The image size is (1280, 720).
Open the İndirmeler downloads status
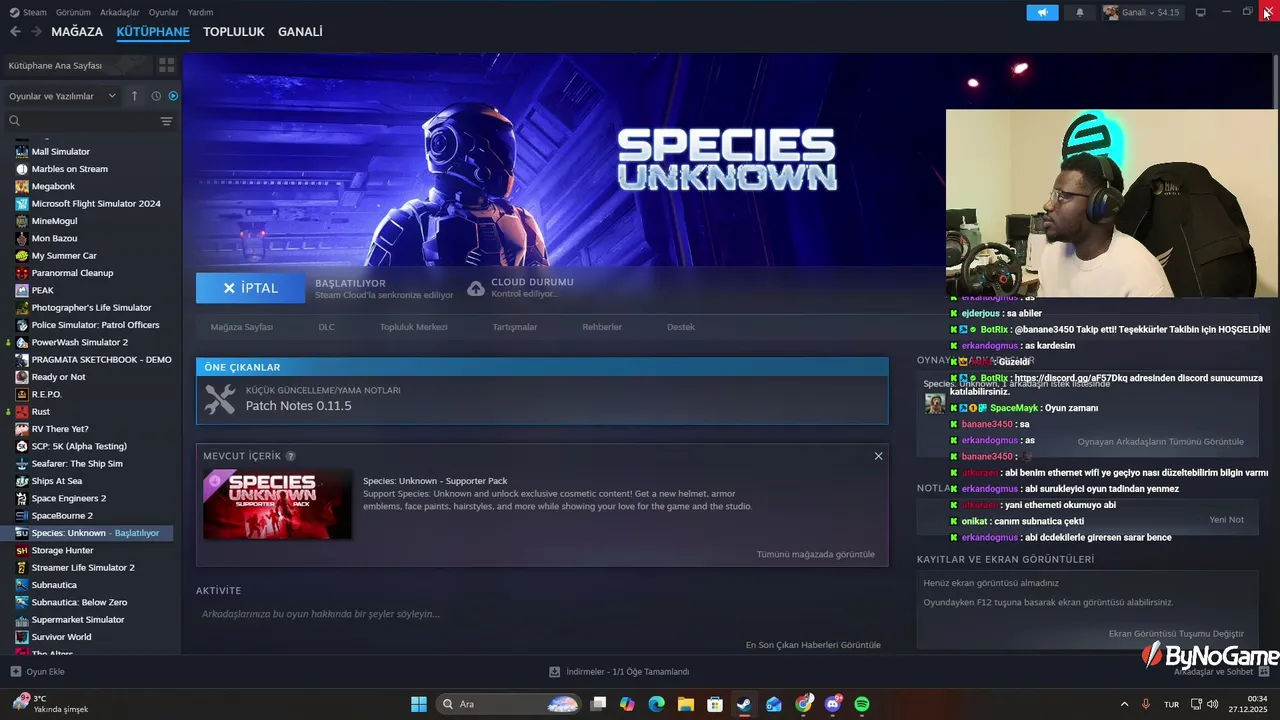[x=619, y=672]
